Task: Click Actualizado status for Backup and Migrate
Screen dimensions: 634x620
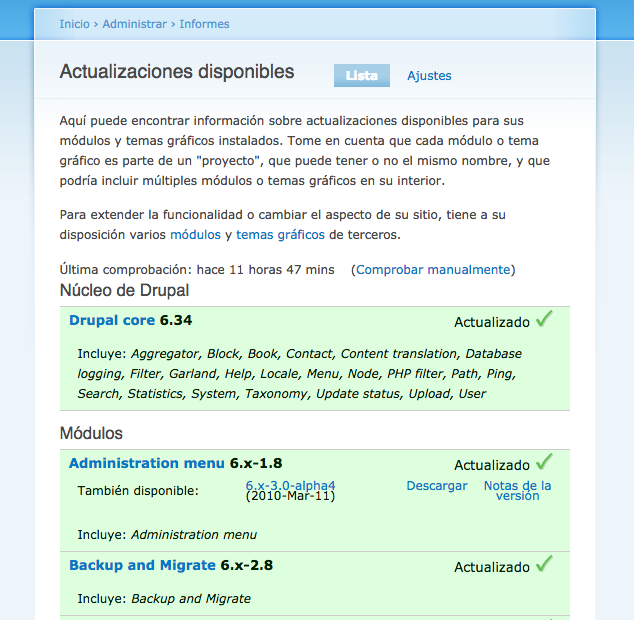Action: [492, 567]
